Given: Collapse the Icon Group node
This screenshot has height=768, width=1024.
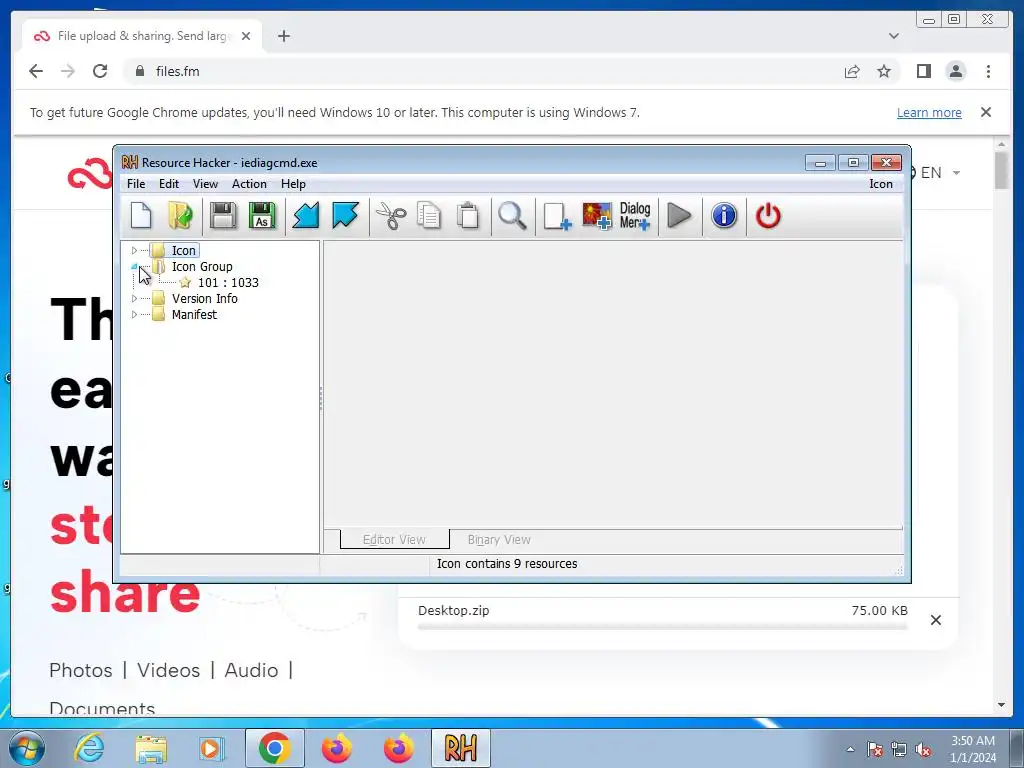Looking at the screenshot, I should point(134,266).
